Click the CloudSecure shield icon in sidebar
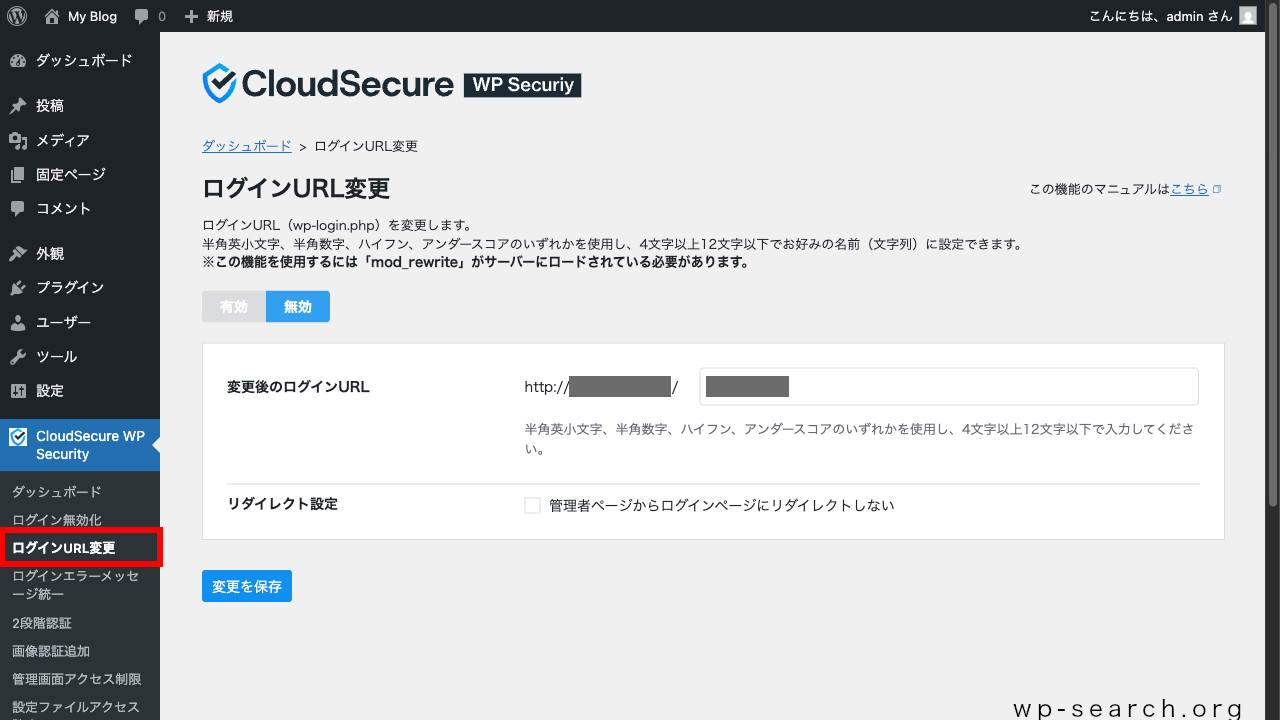Screen dimensions: 1280x720 pos(17,435)
